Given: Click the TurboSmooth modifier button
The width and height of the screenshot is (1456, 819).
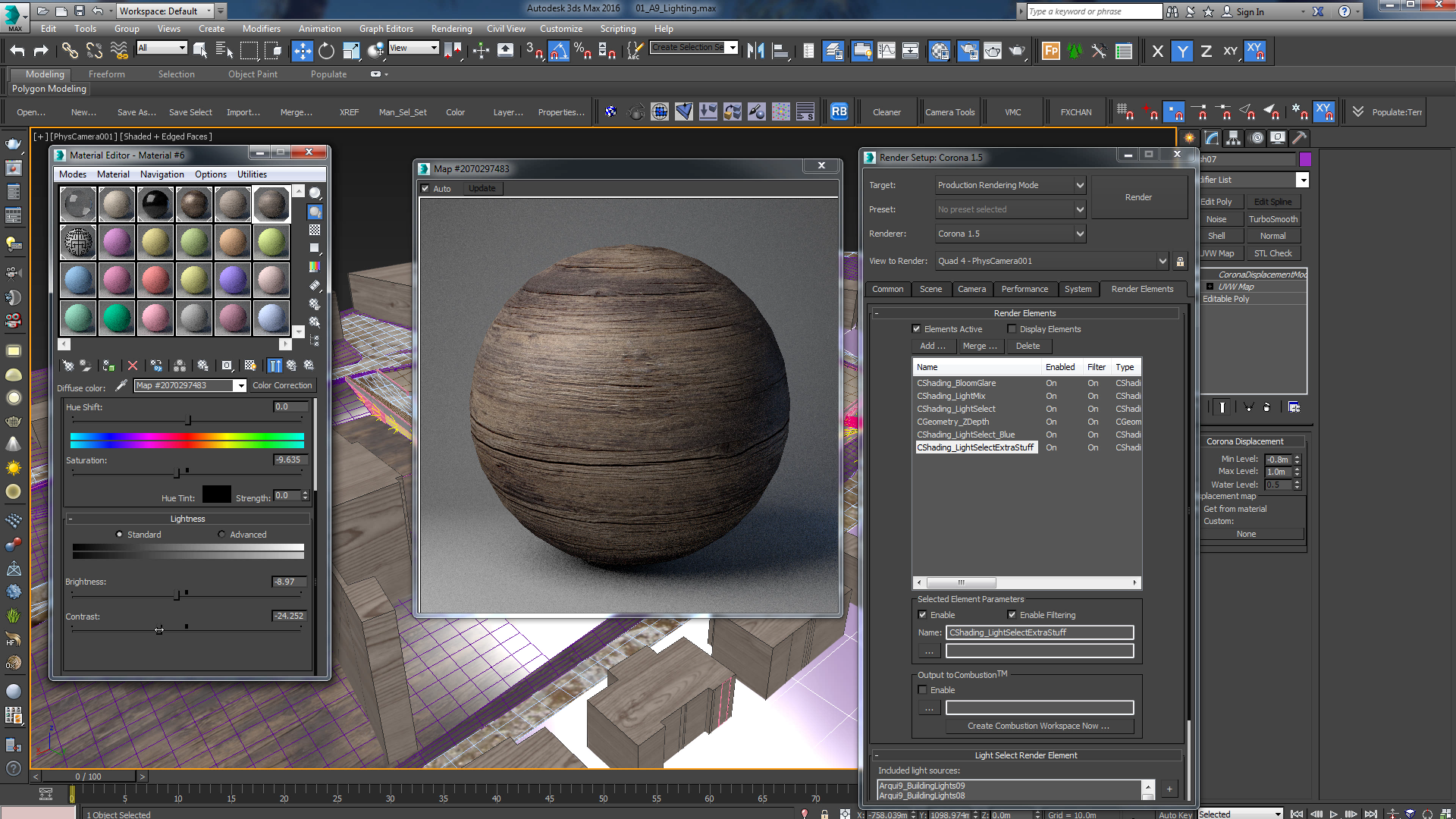Looking at the screenshot, I should click(1273, 219).
